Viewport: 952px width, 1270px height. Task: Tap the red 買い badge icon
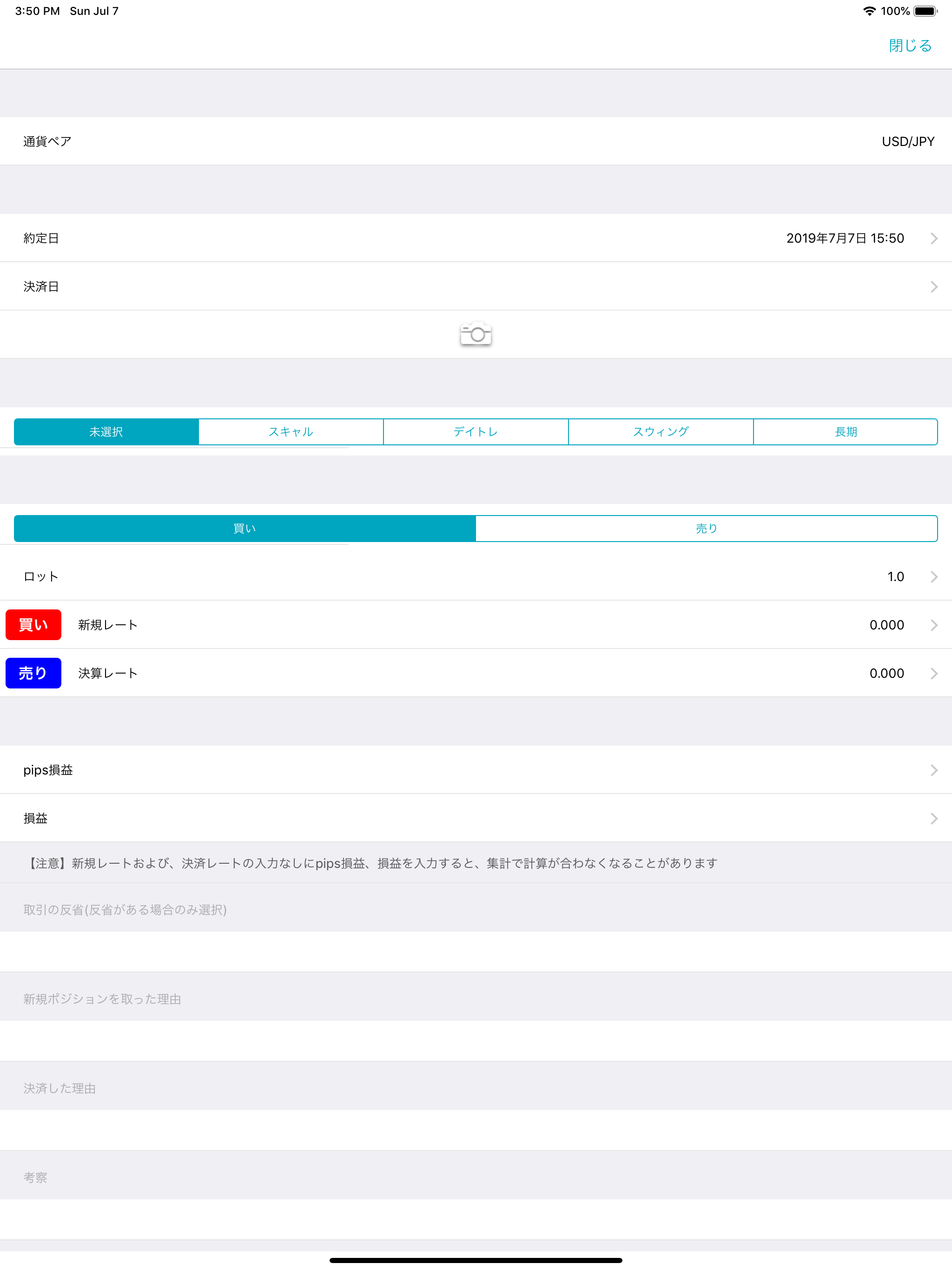pyautogui.click(x=33, y=625)
